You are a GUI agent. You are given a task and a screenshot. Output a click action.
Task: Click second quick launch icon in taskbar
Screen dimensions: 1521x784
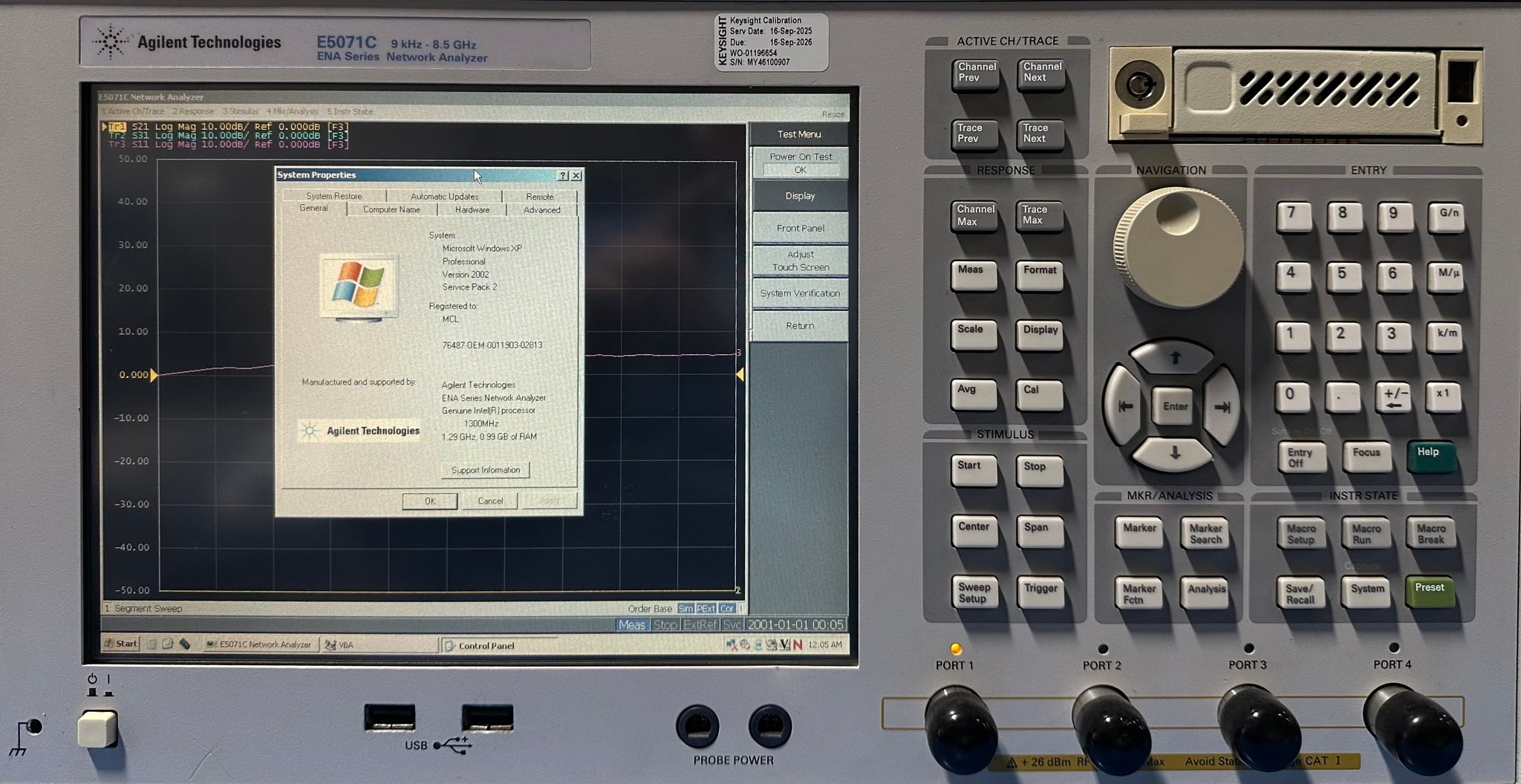(168, 644)
